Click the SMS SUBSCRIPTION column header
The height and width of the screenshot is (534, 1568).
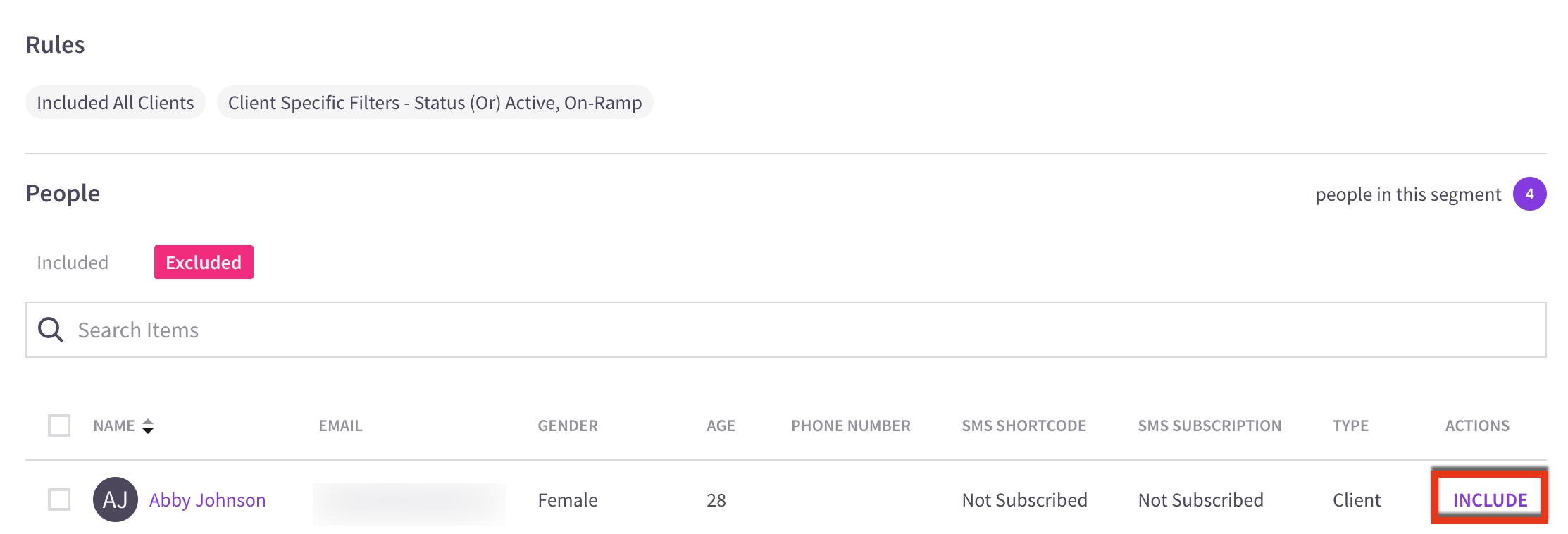coord(1209,426)
